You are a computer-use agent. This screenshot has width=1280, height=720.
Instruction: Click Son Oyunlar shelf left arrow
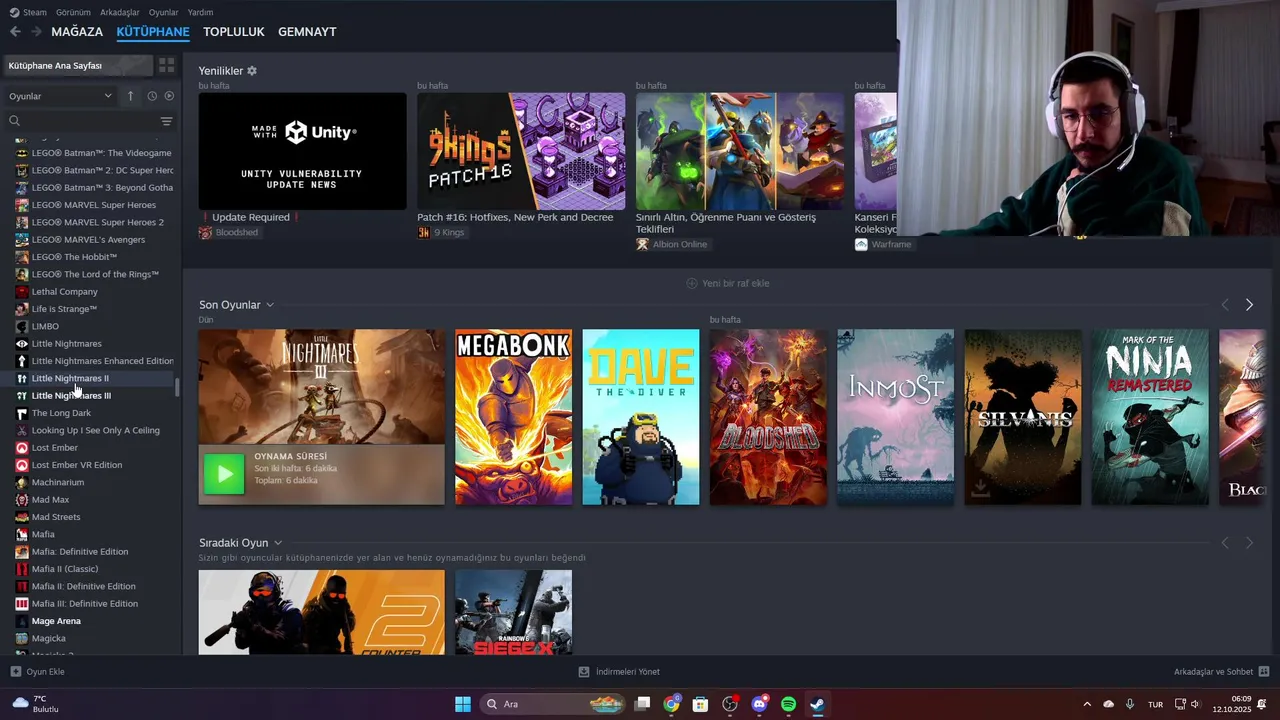coord(1225,305)
